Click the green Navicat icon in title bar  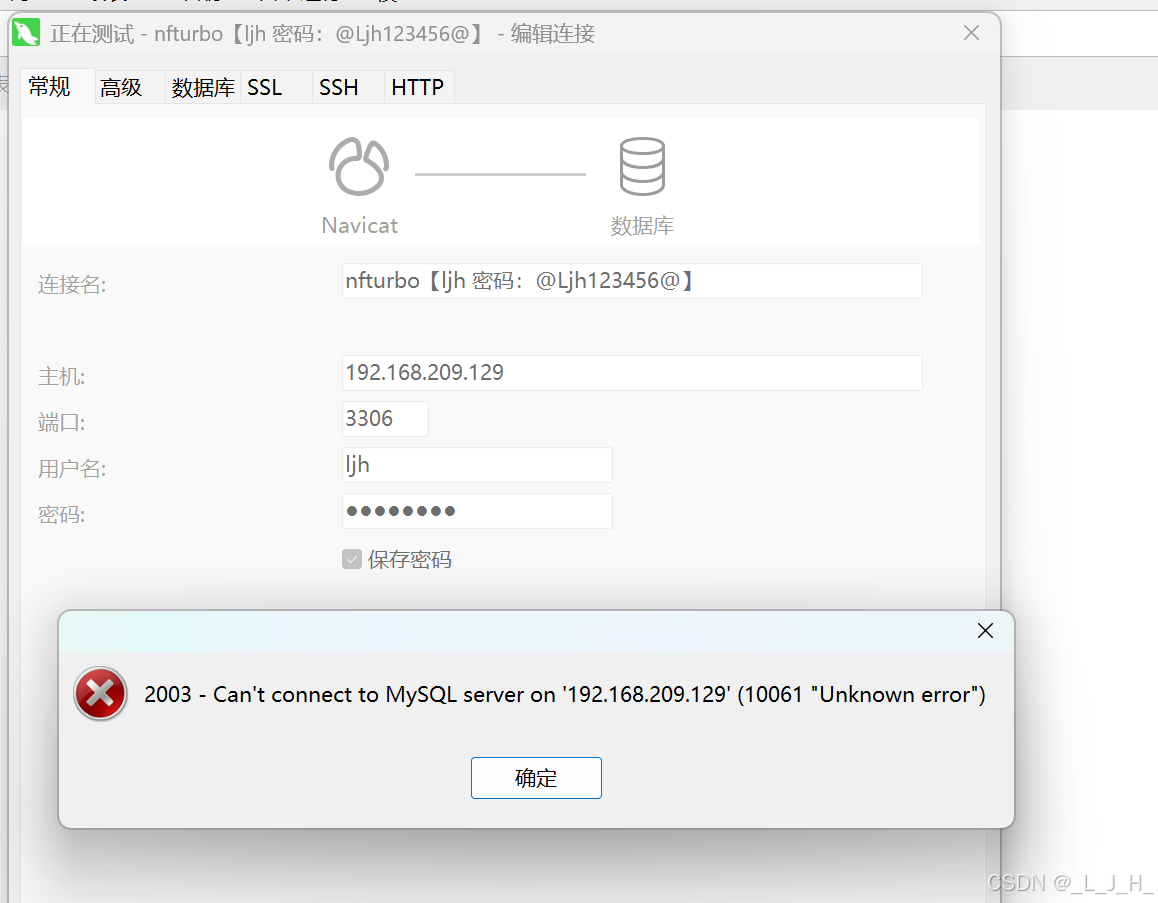click(26, 33)
